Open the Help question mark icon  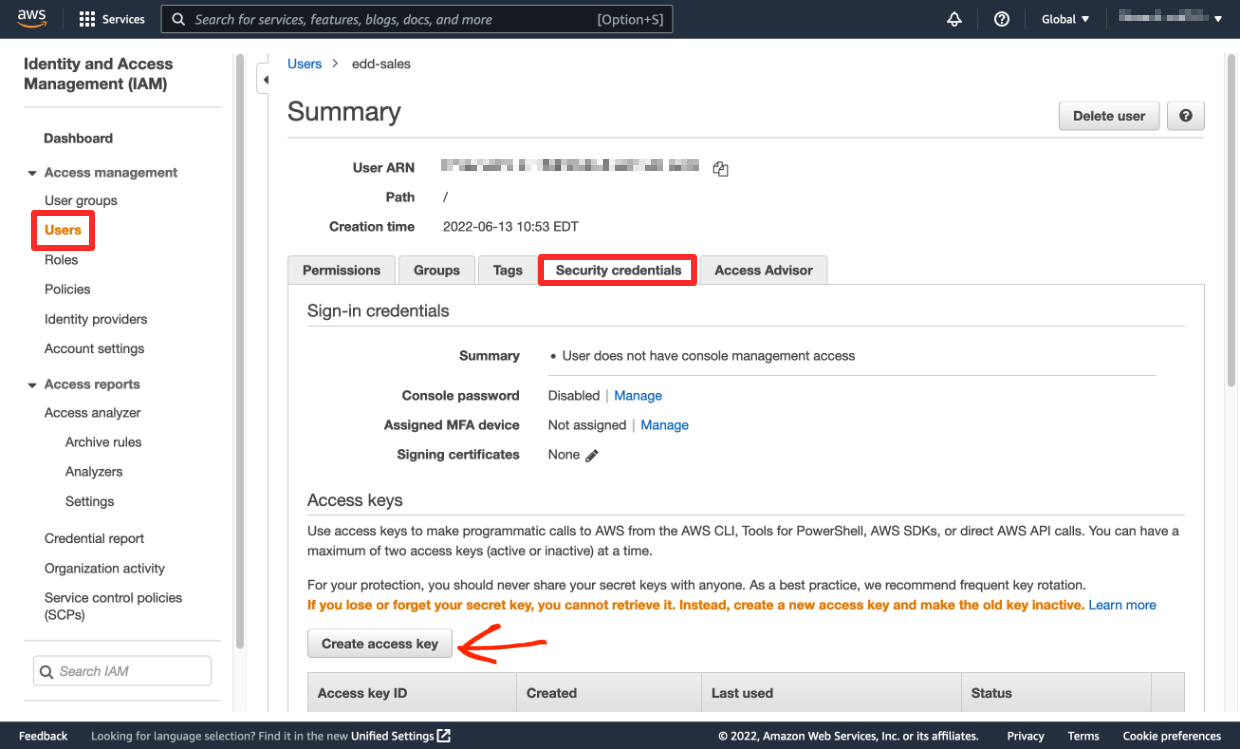1002,18
